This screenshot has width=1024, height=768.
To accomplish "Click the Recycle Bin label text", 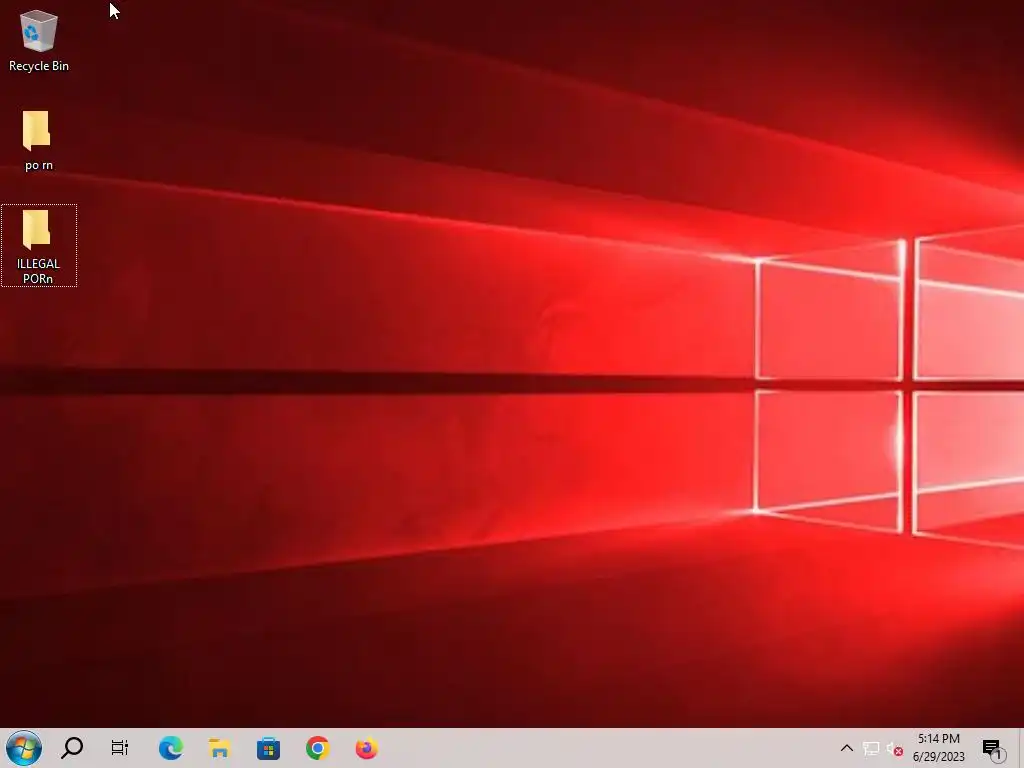I will [39, 66].
